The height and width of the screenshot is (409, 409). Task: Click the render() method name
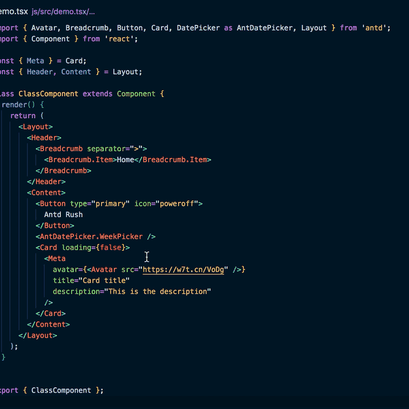click(x=18, y=105)
